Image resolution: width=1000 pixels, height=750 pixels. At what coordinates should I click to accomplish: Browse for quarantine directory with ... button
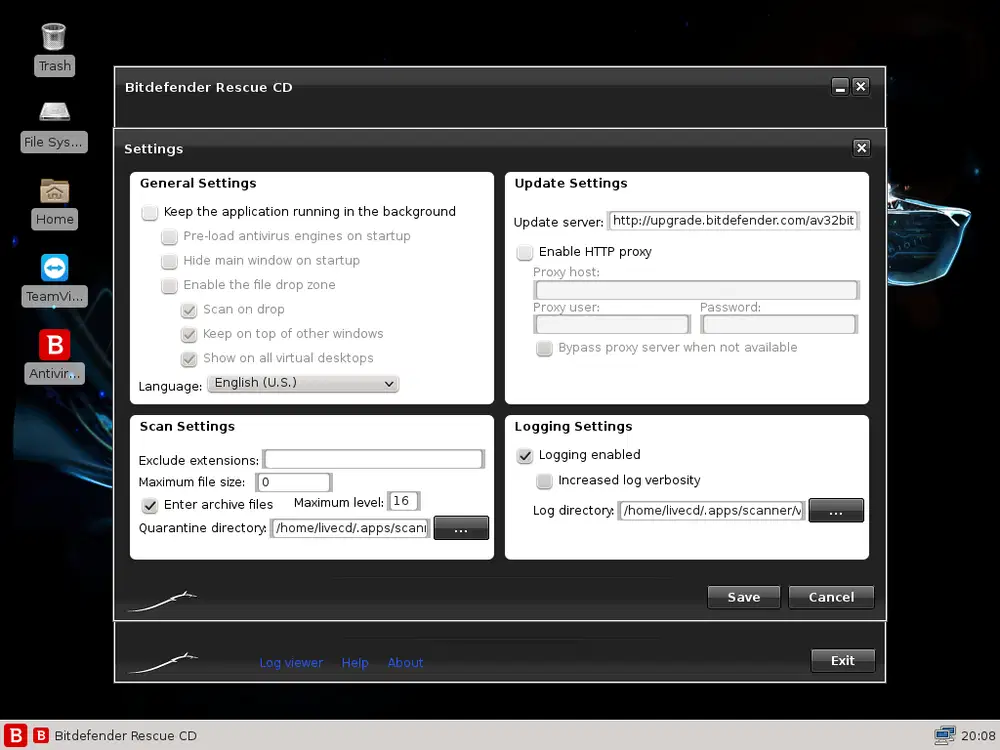461,528
